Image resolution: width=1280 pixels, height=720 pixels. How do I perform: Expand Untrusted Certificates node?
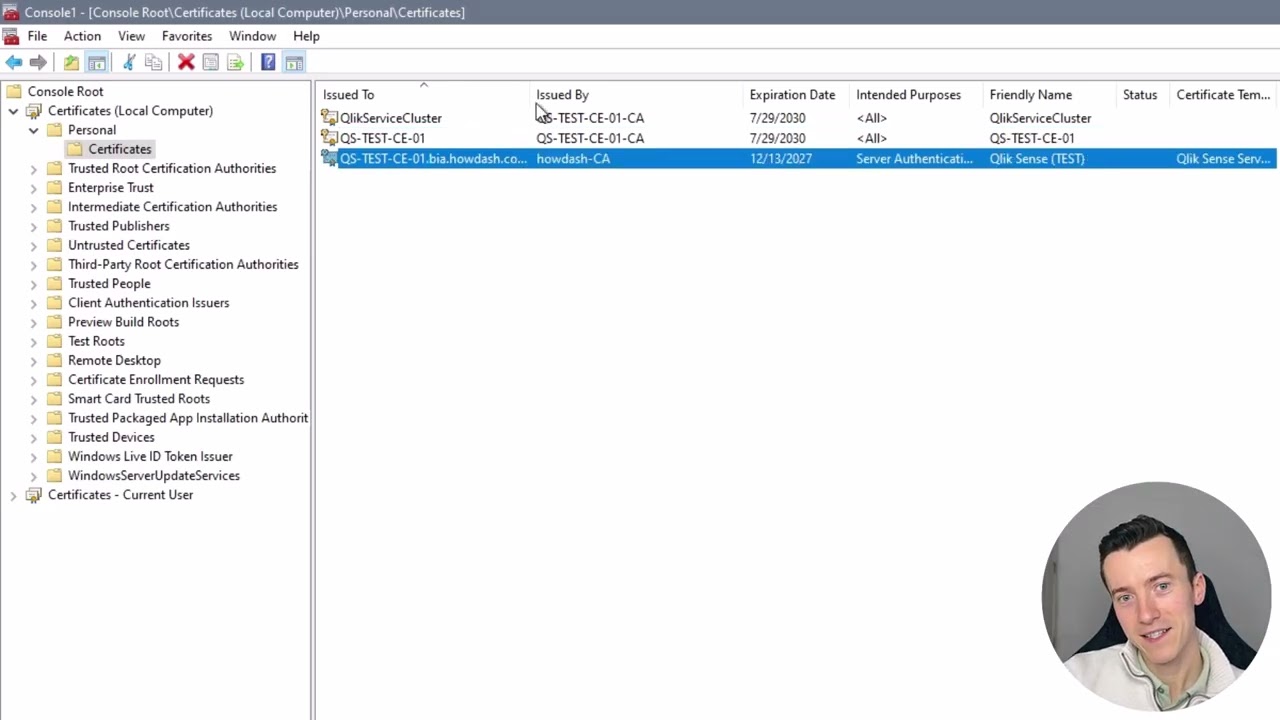[x=33, y=245]
